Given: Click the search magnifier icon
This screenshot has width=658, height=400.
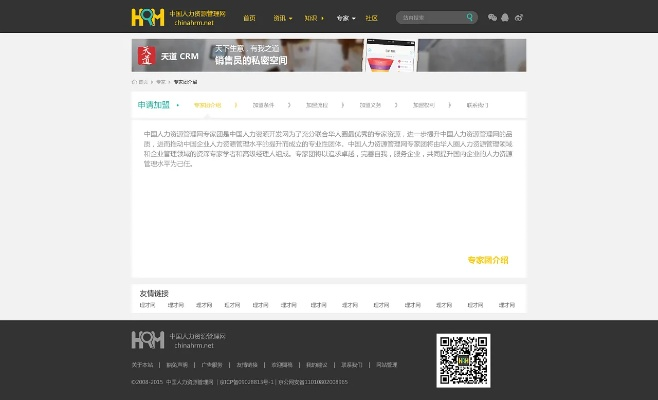Looking at the screenshot, I should point(470,17).
